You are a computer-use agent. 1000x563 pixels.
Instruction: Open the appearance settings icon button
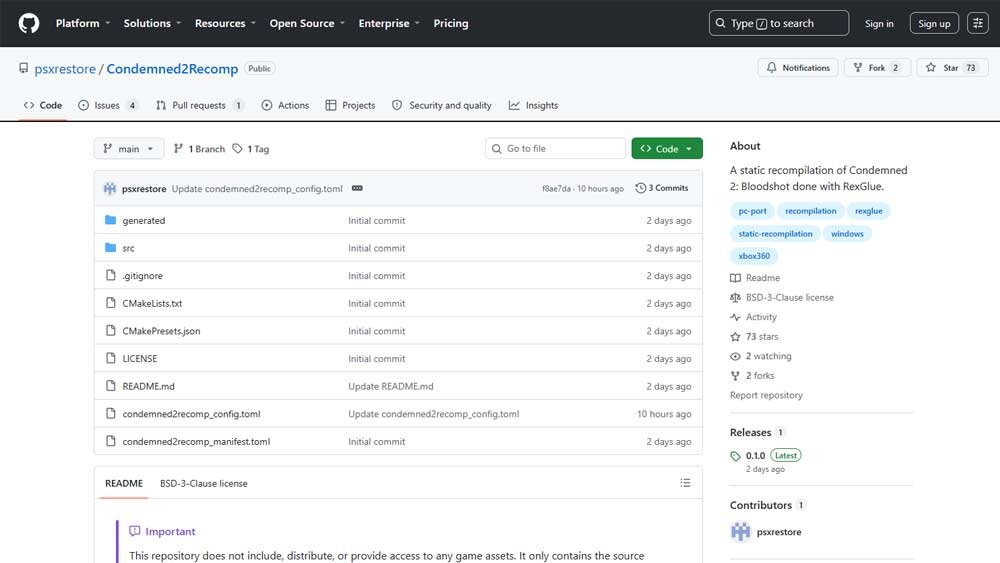[977, 24]
